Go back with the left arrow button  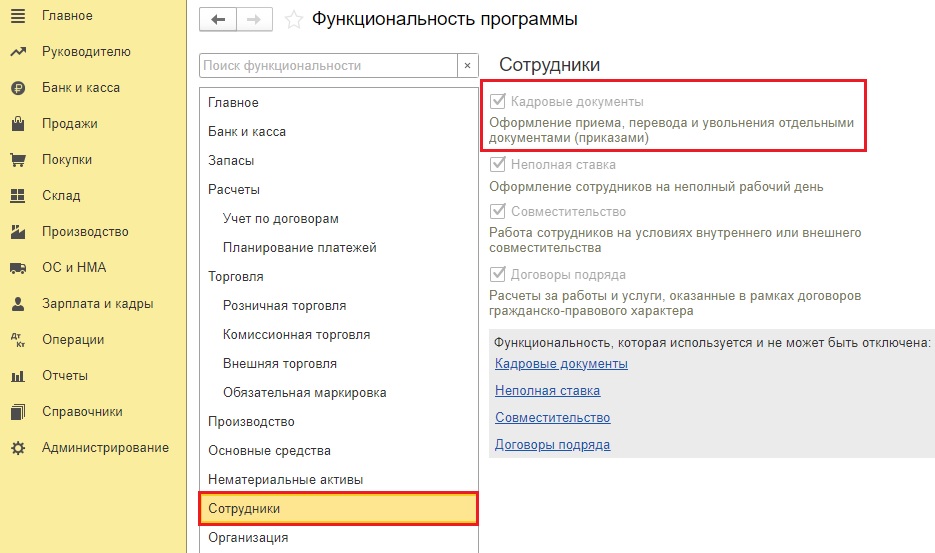[218, 20]
